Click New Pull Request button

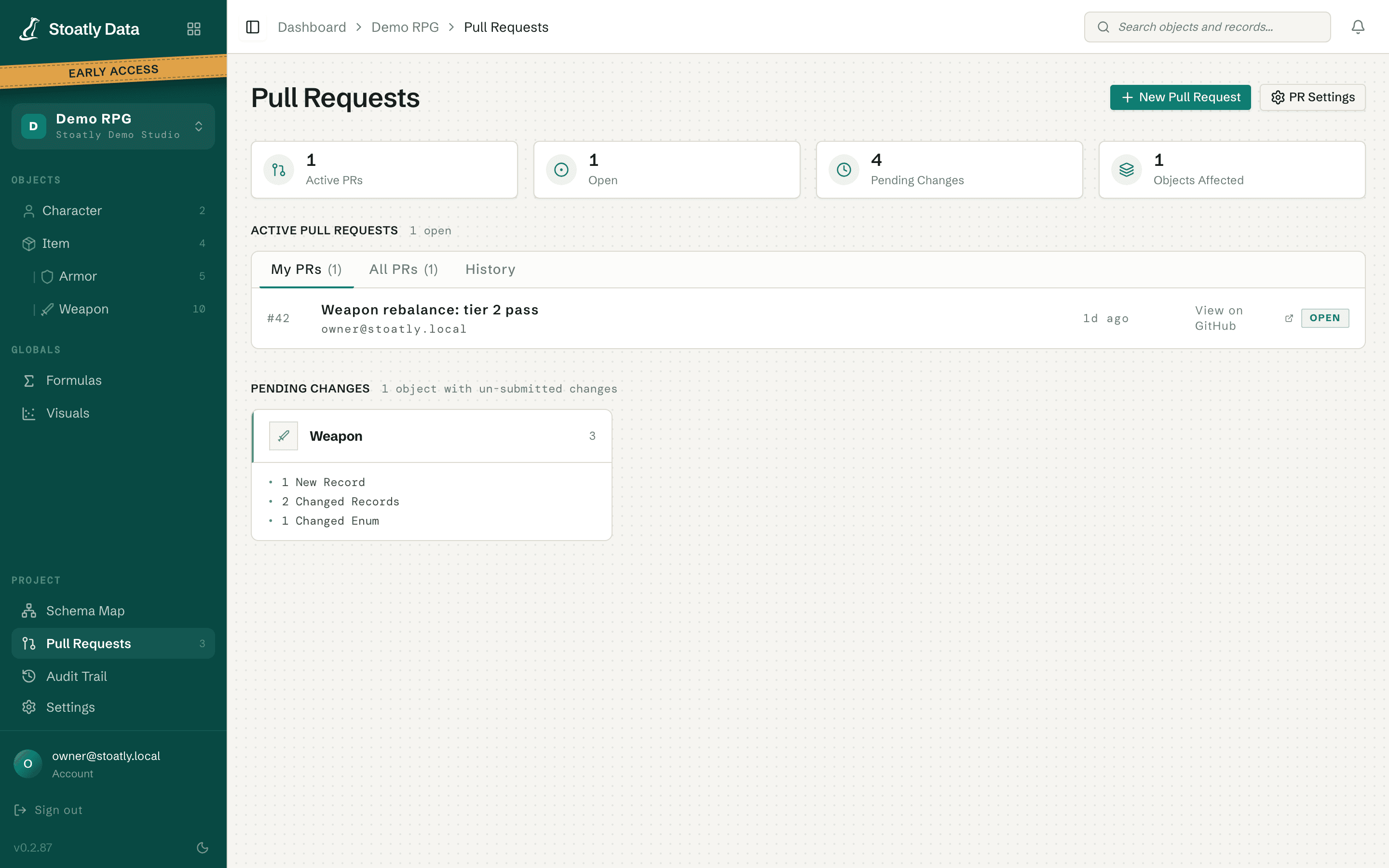point(1180,97)
